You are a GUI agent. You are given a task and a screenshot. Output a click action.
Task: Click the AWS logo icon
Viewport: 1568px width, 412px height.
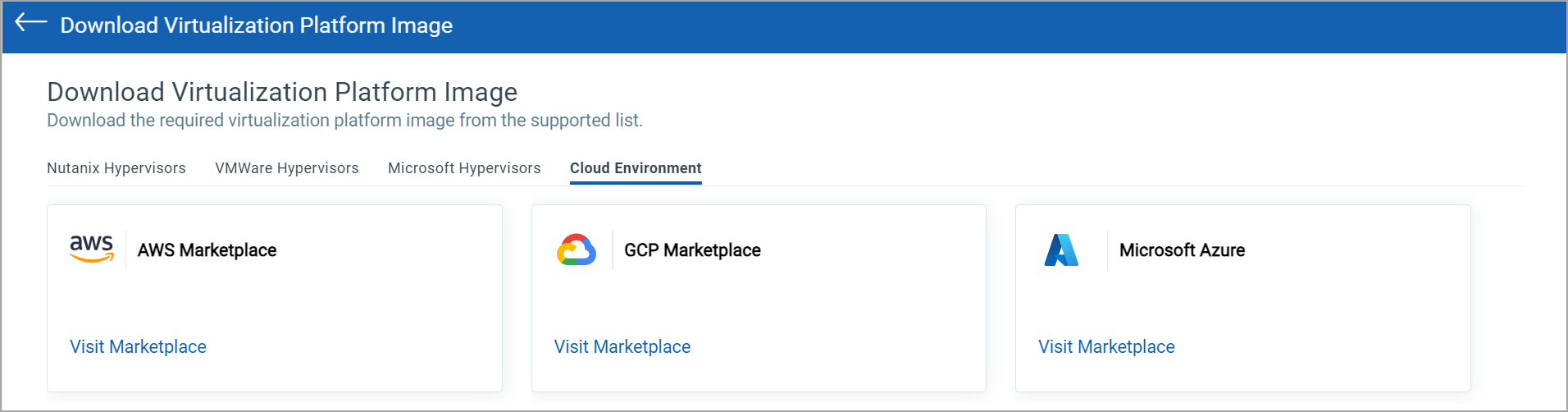pyautogui.click(x=92, y=249)
